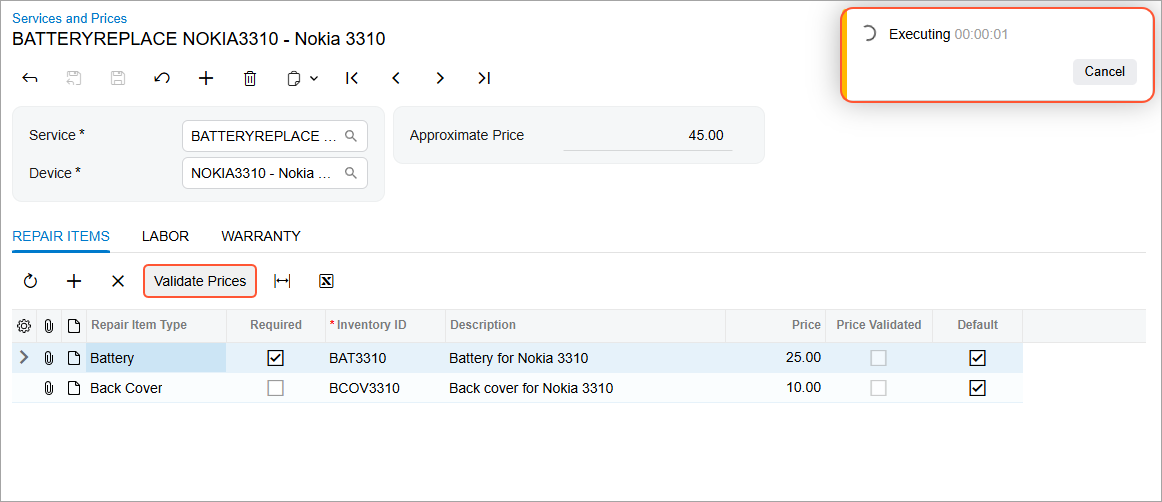Click the Add New Record plus icon
This screenshot has width=1162, height=502.
[x=206, y=78]
